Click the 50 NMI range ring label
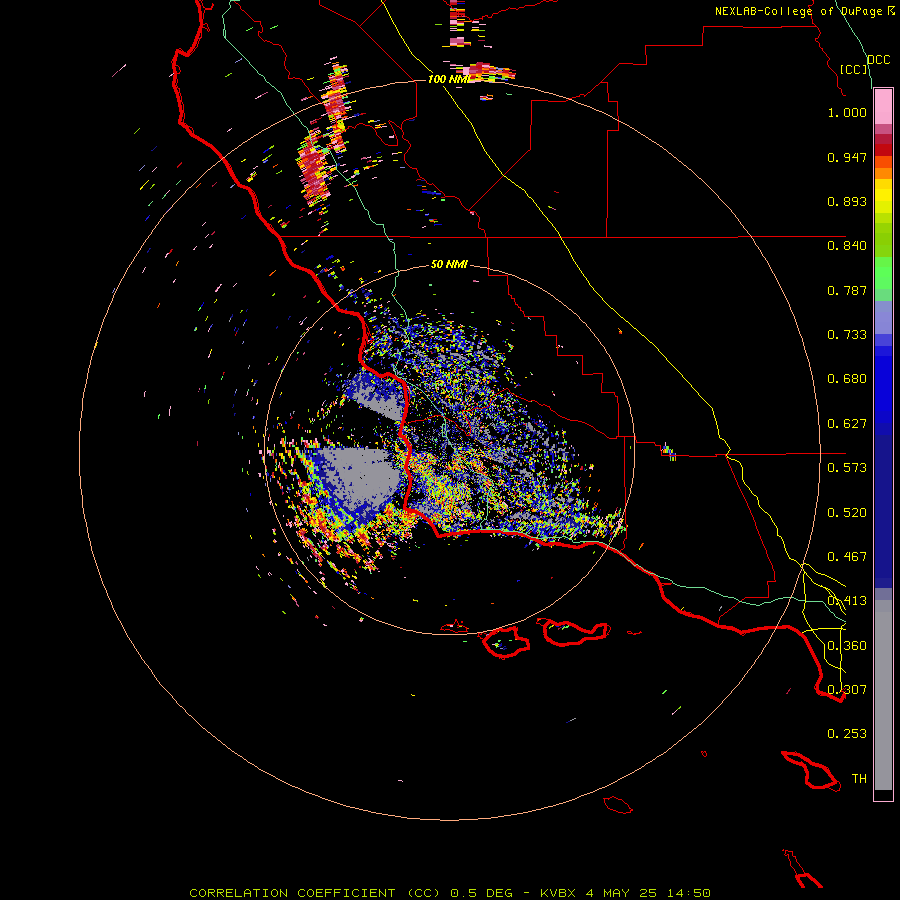This screenshot has width=900, height=900. tap(449, 264)
